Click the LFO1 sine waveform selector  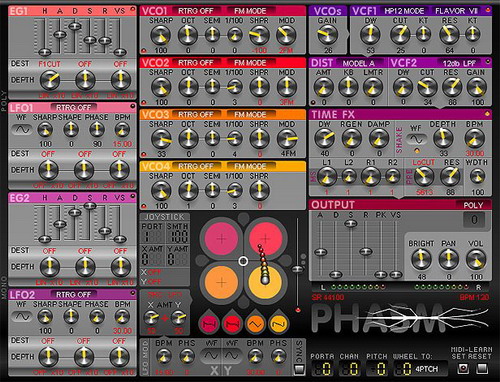(22, 129)
